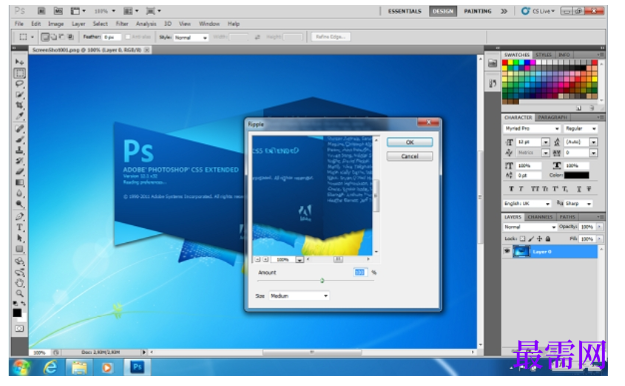Select the Quick Selection tool

point(19,95)
